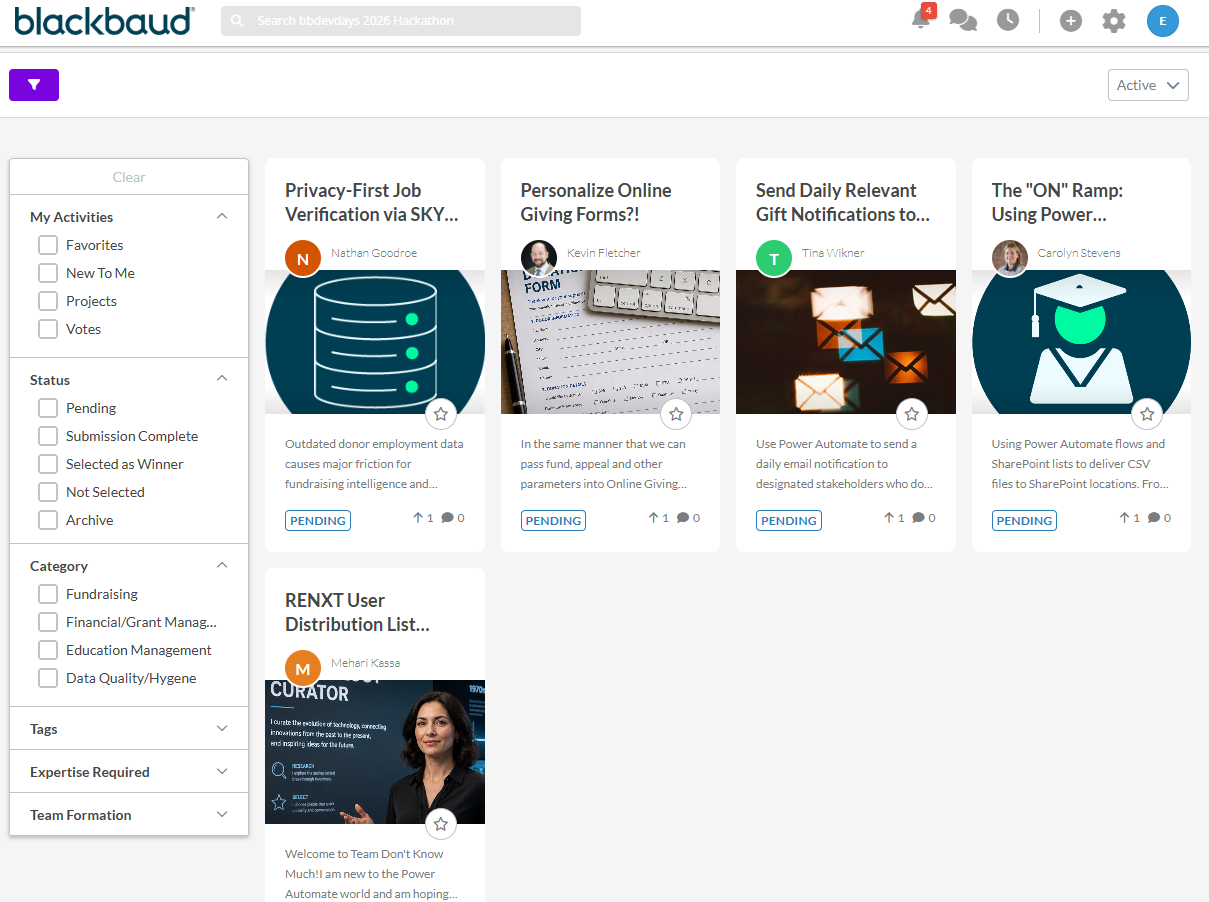
Task: Open Privacy-First Job Verification via SKY idea
Action: [372, 202]
